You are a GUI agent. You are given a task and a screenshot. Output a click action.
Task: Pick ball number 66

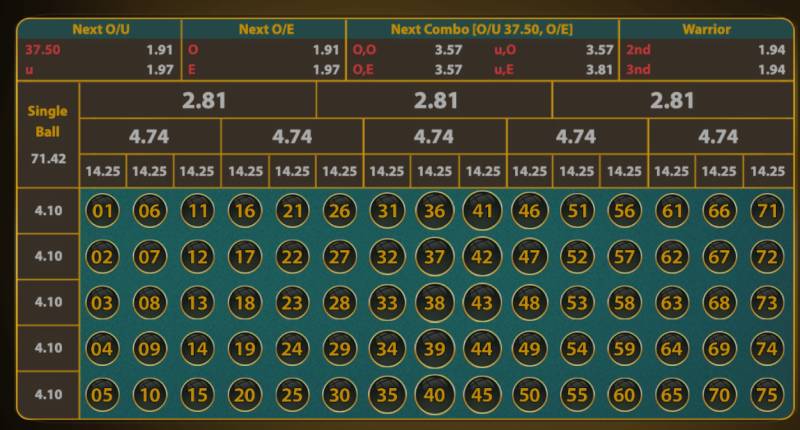coord(719,211)
